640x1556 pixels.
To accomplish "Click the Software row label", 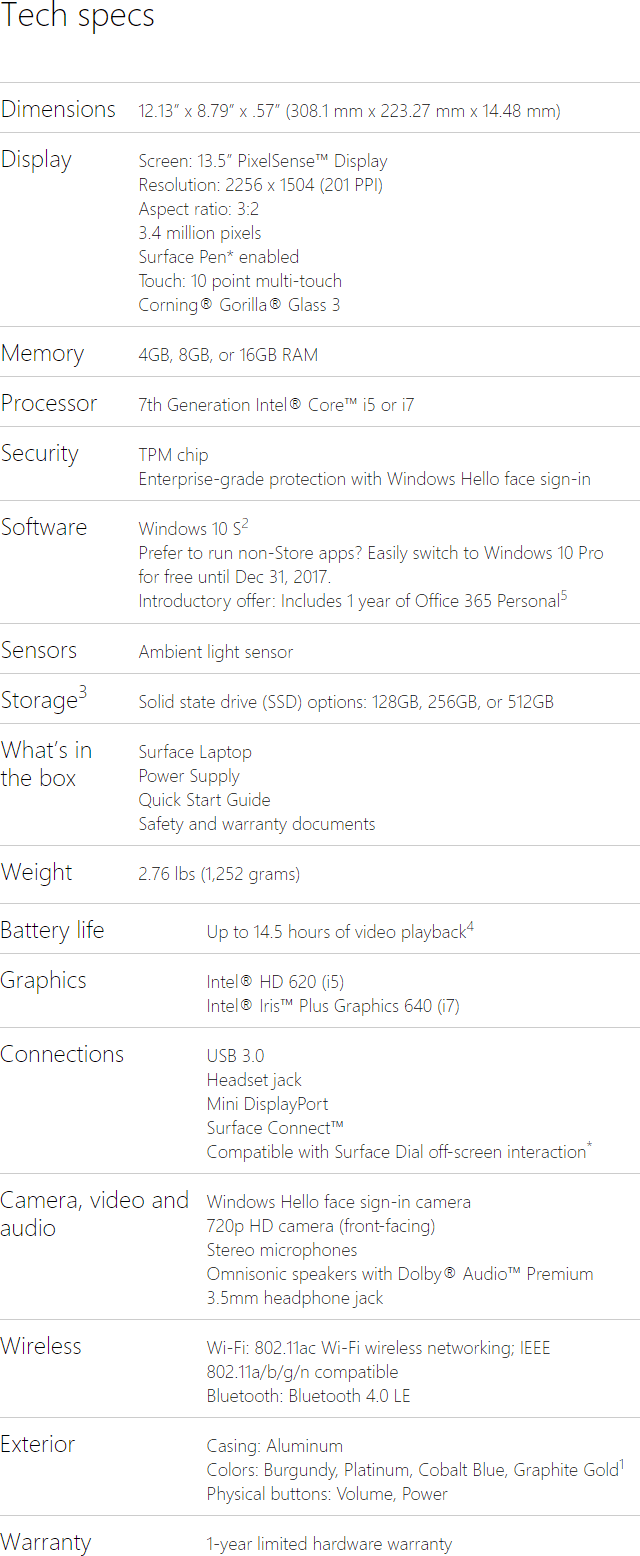I will pos(44,527).
